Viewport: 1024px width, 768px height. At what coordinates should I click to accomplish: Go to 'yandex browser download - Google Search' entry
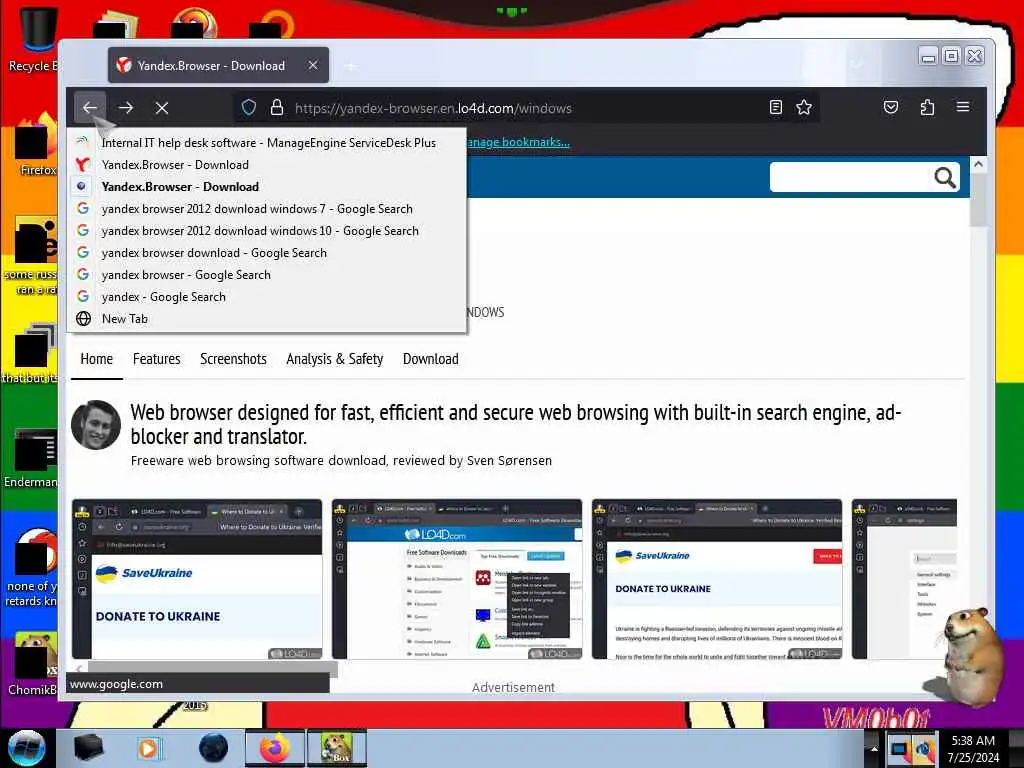(x=267, y=253)
